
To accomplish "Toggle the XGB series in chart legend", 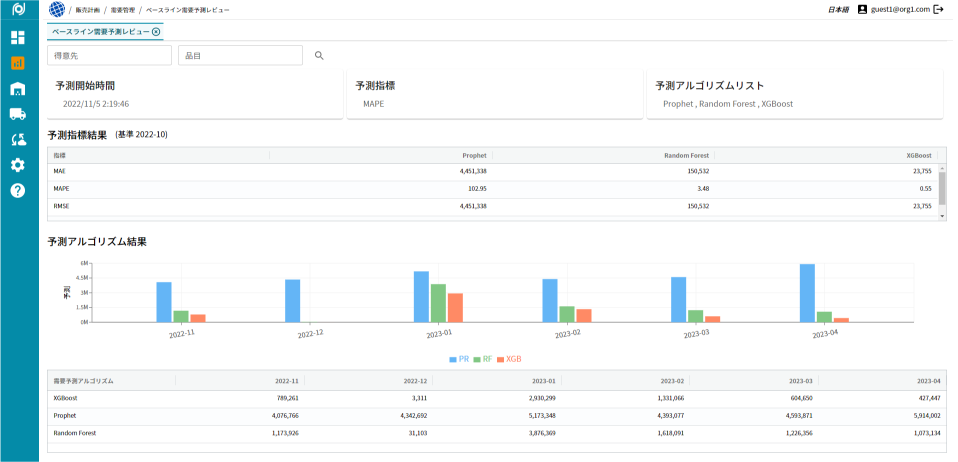I will pyautogui.click(x=509, y=358).
